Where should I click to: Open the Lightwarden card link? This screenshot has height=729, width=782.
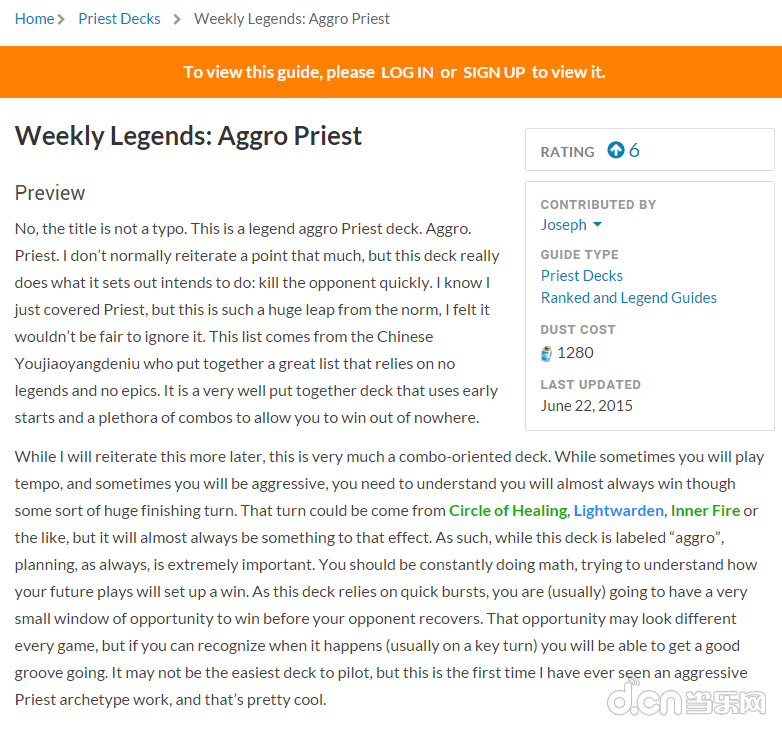click(618, 511)
